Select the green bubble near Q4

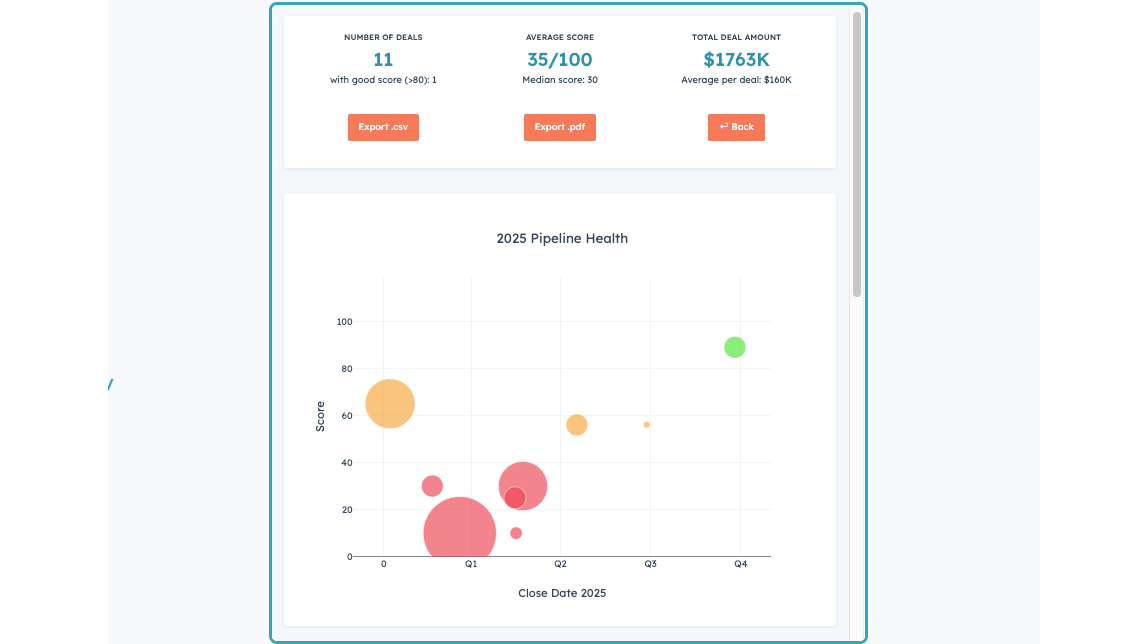(734, 347)
